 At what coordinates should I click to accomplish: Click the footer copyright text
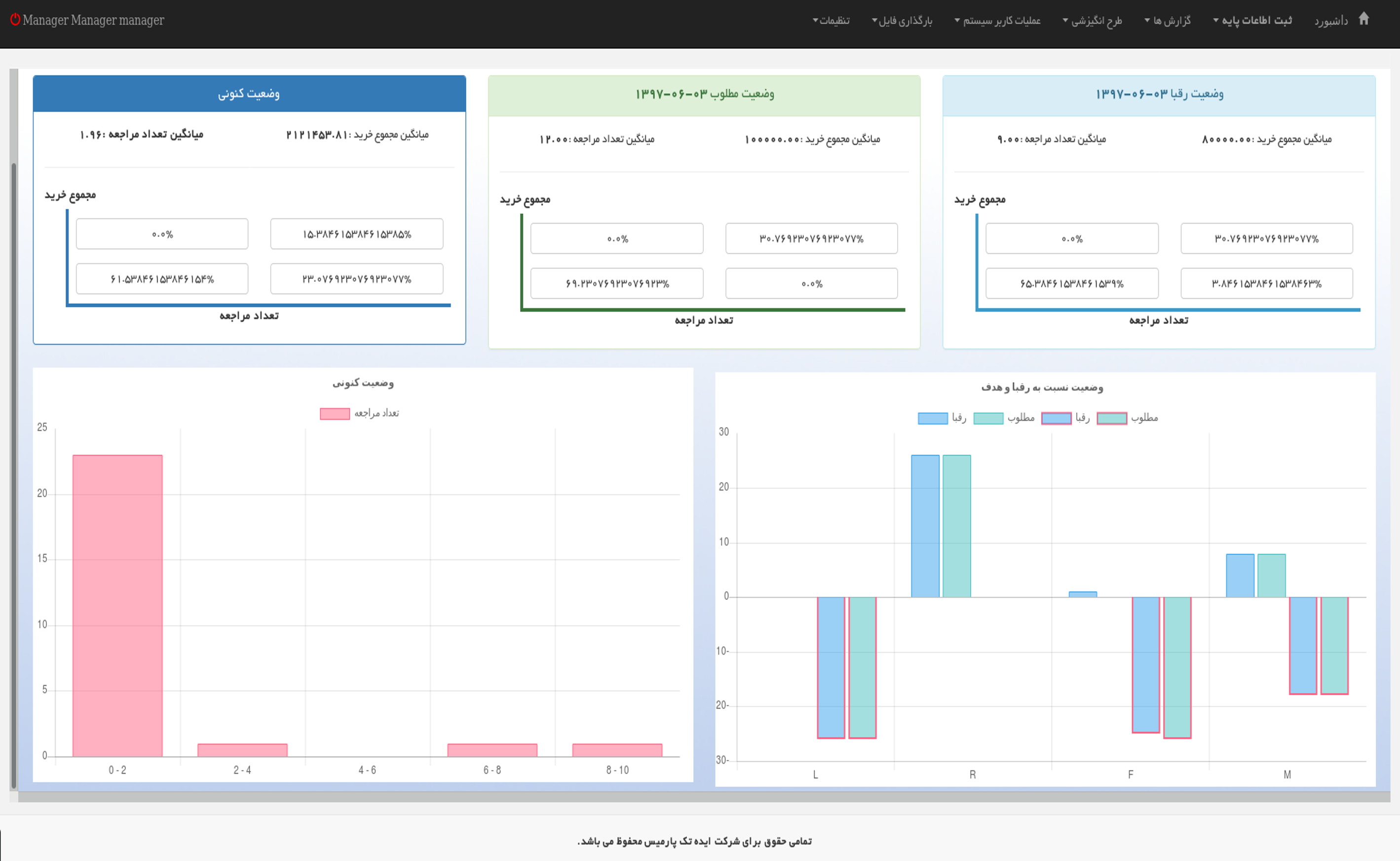[695, 841]
